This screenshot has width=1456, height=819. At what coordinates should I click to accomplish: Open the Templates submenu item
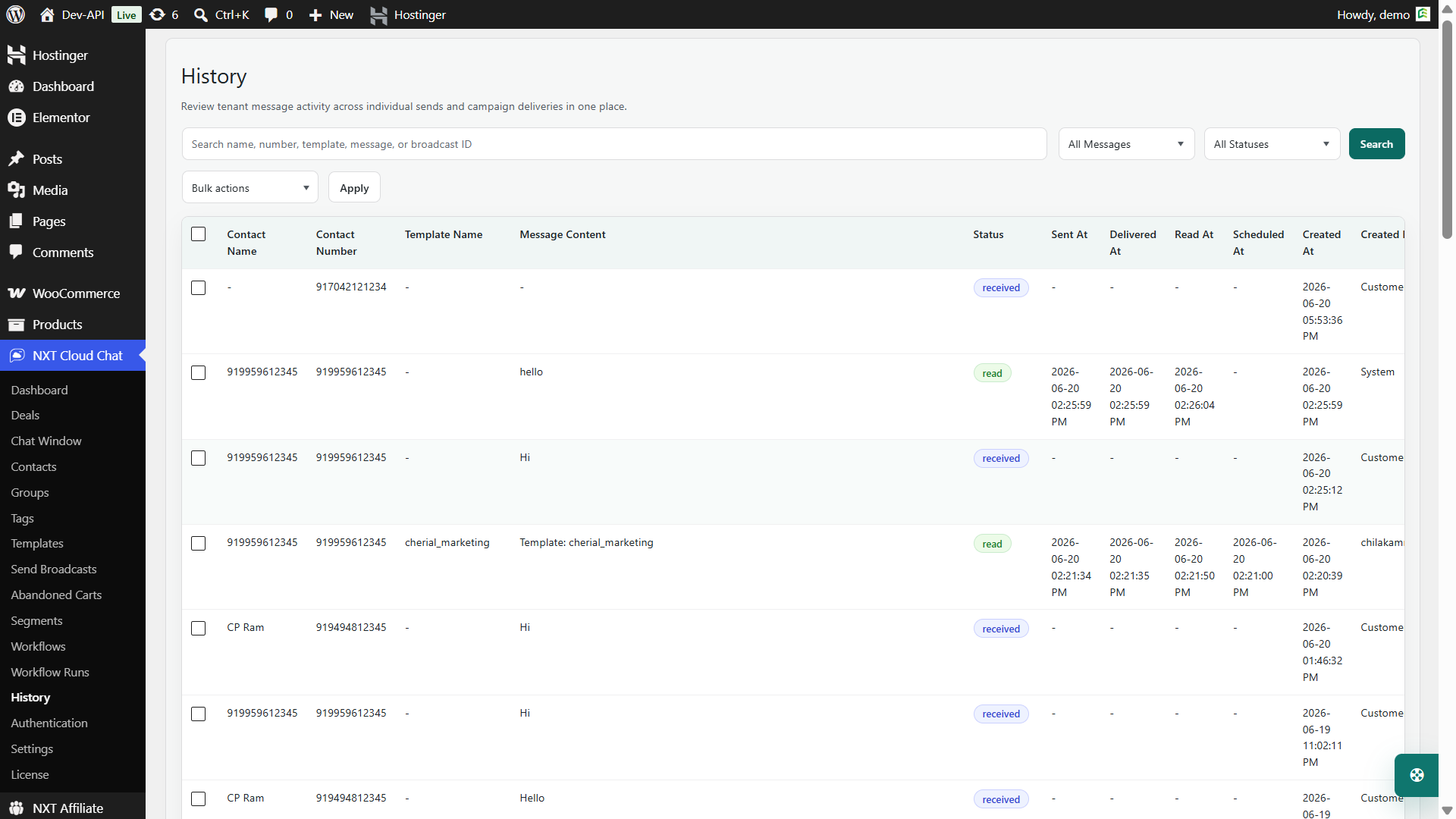click(37, 544)
